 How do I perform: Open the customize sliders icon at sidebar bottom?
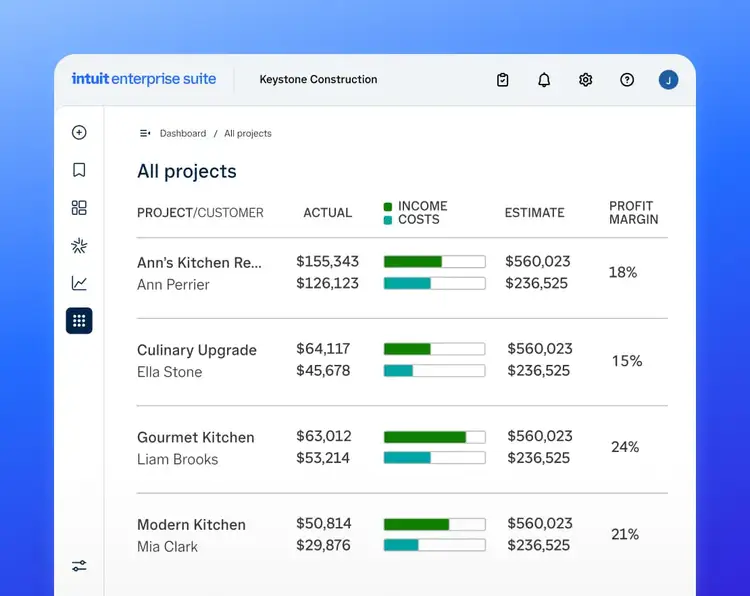pyautogui.click(x=79, y=566)
